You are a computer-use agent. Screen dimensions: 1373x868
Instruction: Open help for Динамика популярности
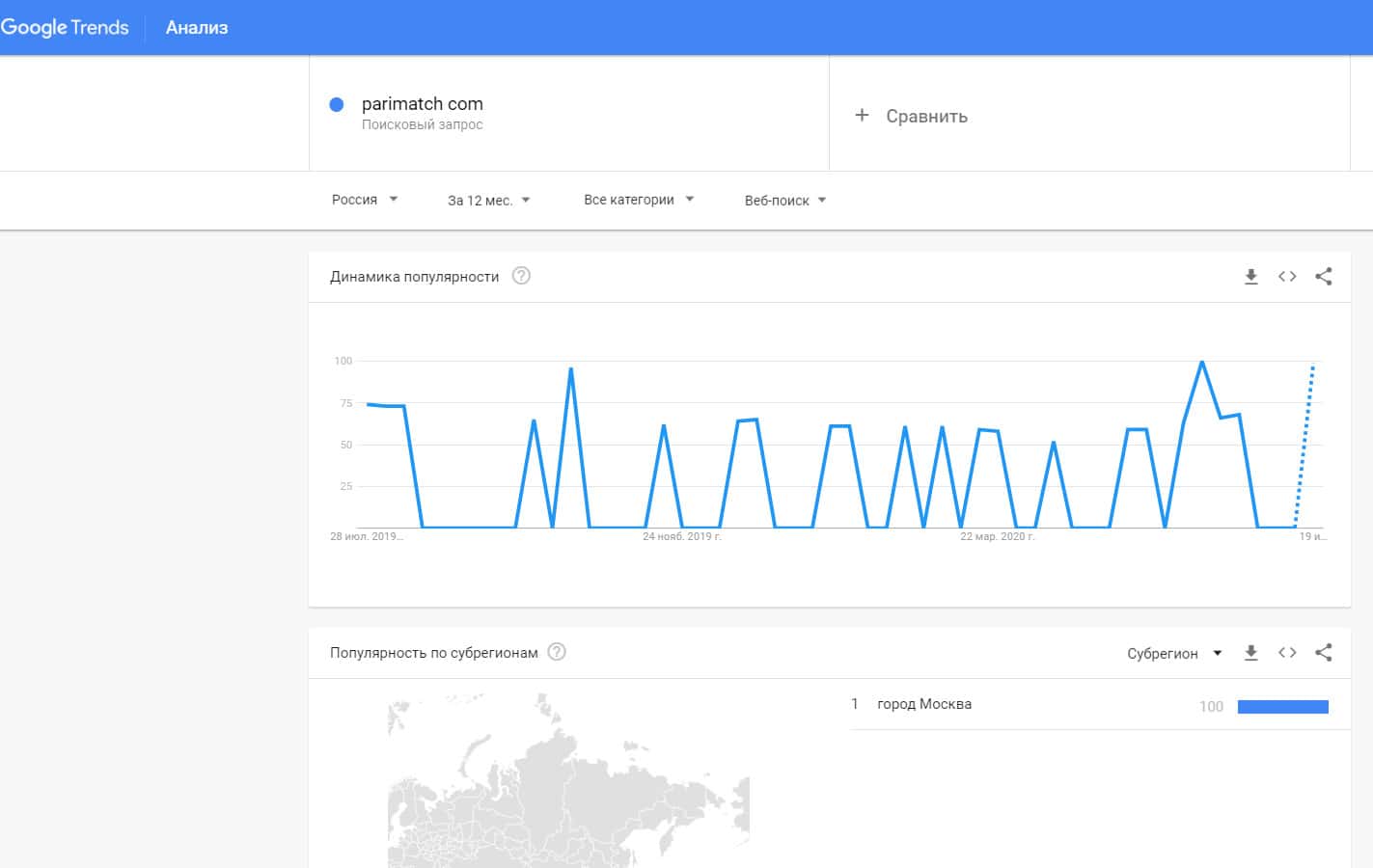click(x=521, y=276)
